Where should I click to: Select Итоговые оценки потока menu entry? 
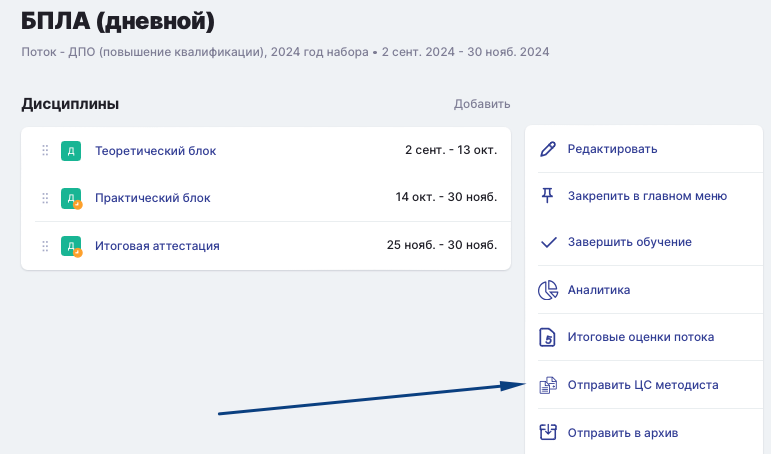tap(640, 337)
